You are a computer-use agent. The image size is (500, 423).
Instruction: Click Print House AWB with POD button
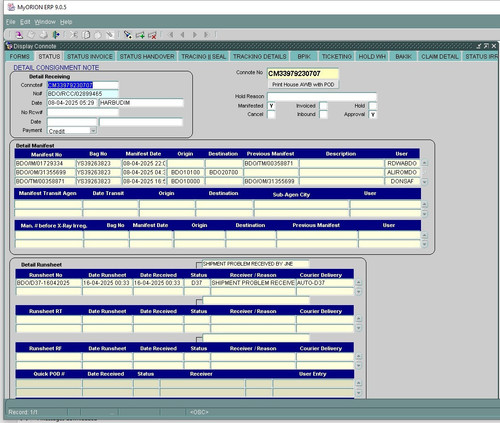[303, 85]
